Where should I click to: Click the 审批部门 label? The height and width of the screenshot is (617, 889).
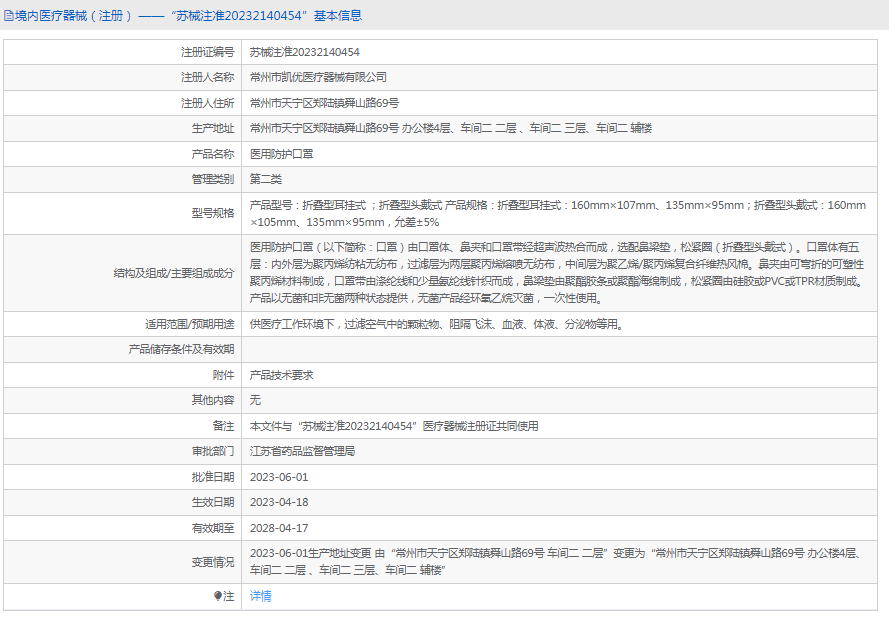click(213, 451)
